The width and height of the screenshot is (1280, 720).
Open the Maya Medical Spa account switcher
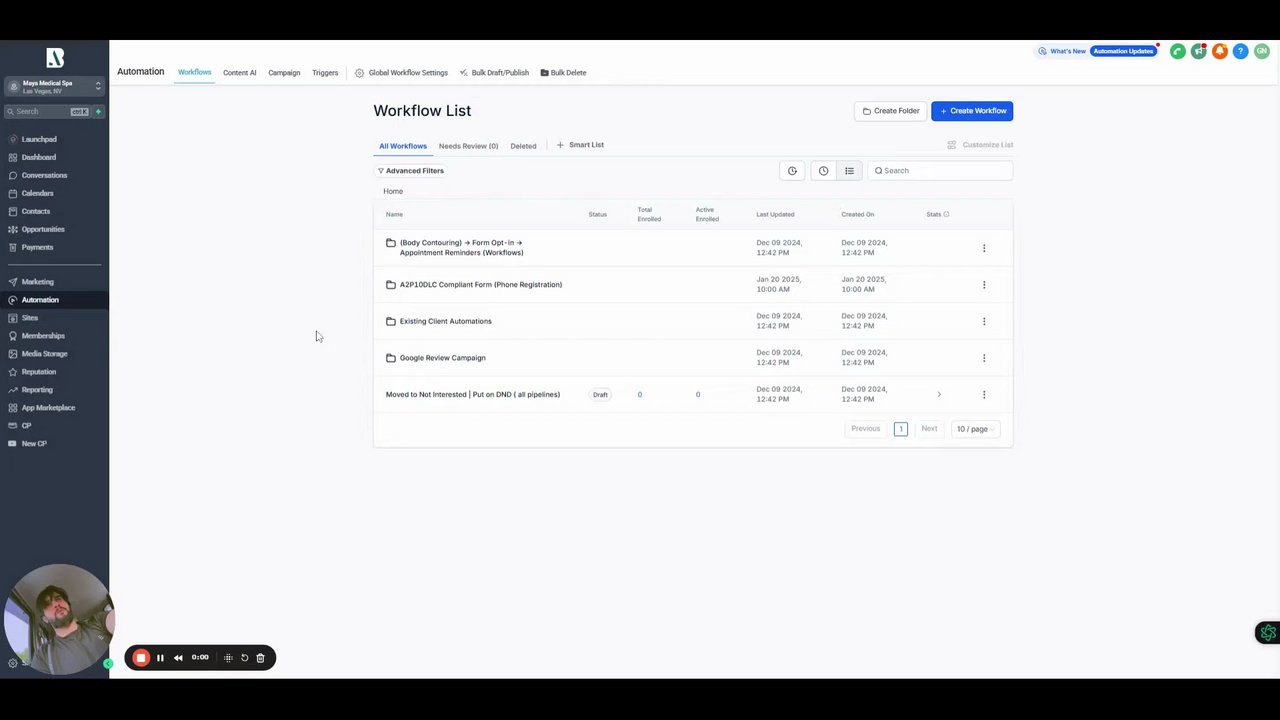[54, 87]
